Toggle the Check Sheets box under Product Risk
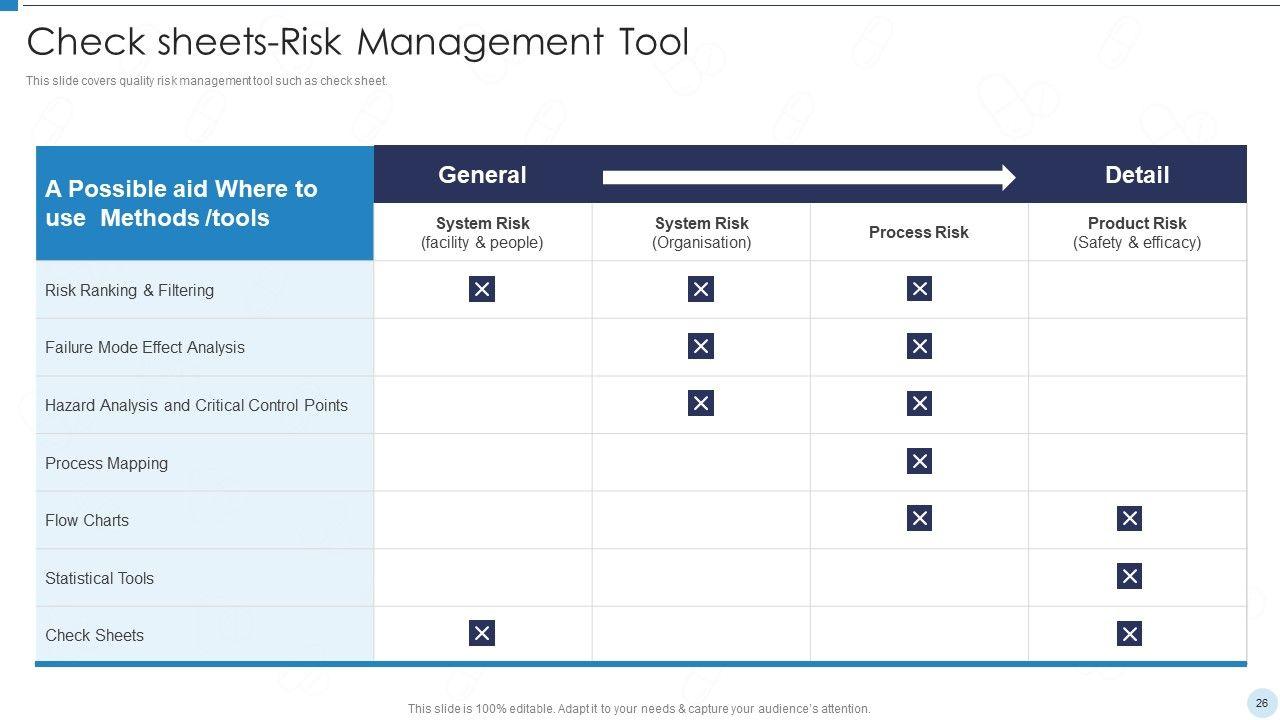1280x720 pixels. pos(1129,634)
